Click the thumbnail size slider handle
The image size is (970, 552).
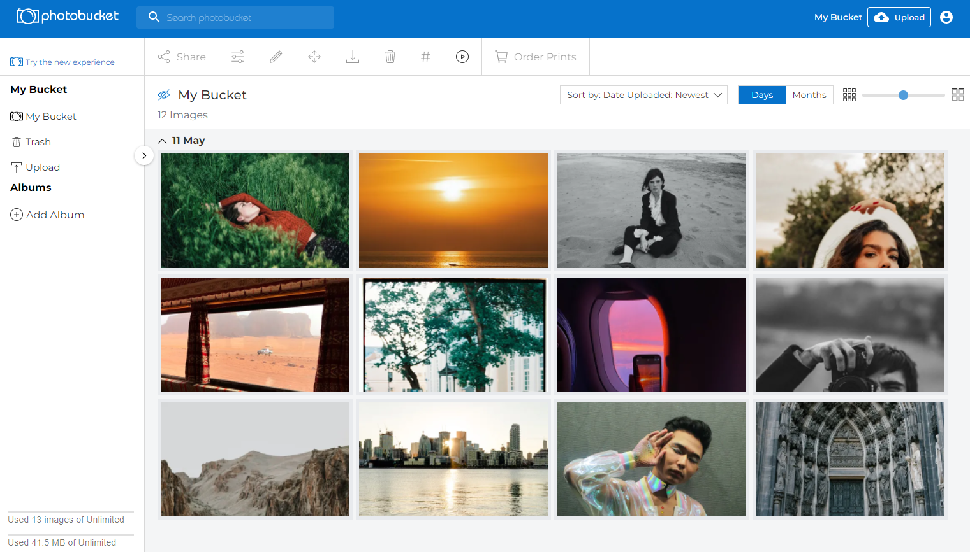(903, 95)
